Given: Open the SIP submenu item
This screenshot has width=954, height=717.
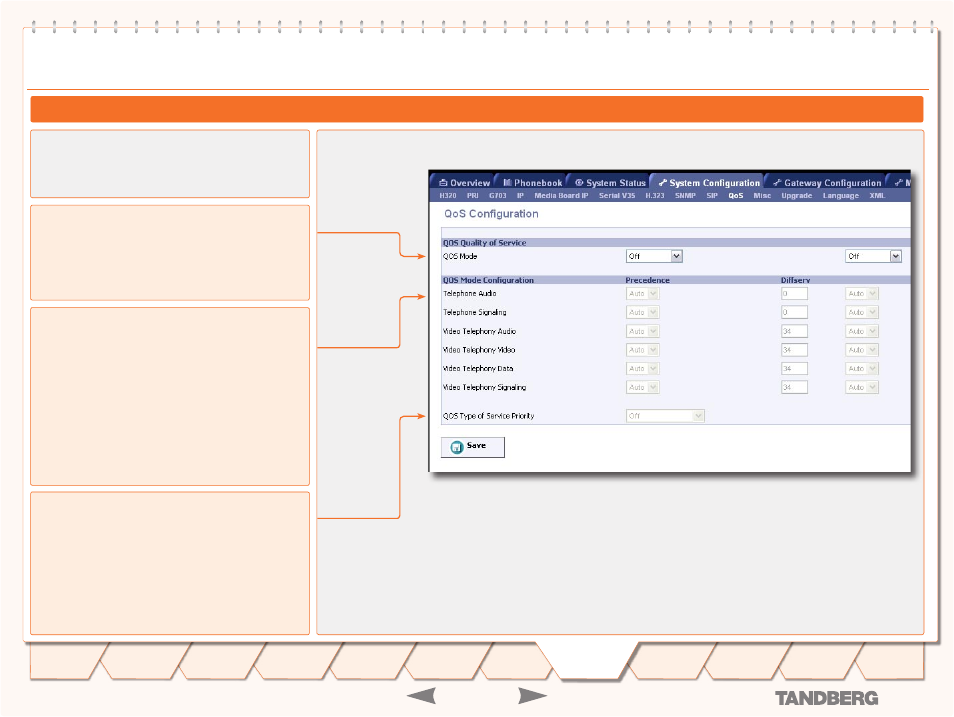Looking at the screenshot, I should [x=712, y=195].
